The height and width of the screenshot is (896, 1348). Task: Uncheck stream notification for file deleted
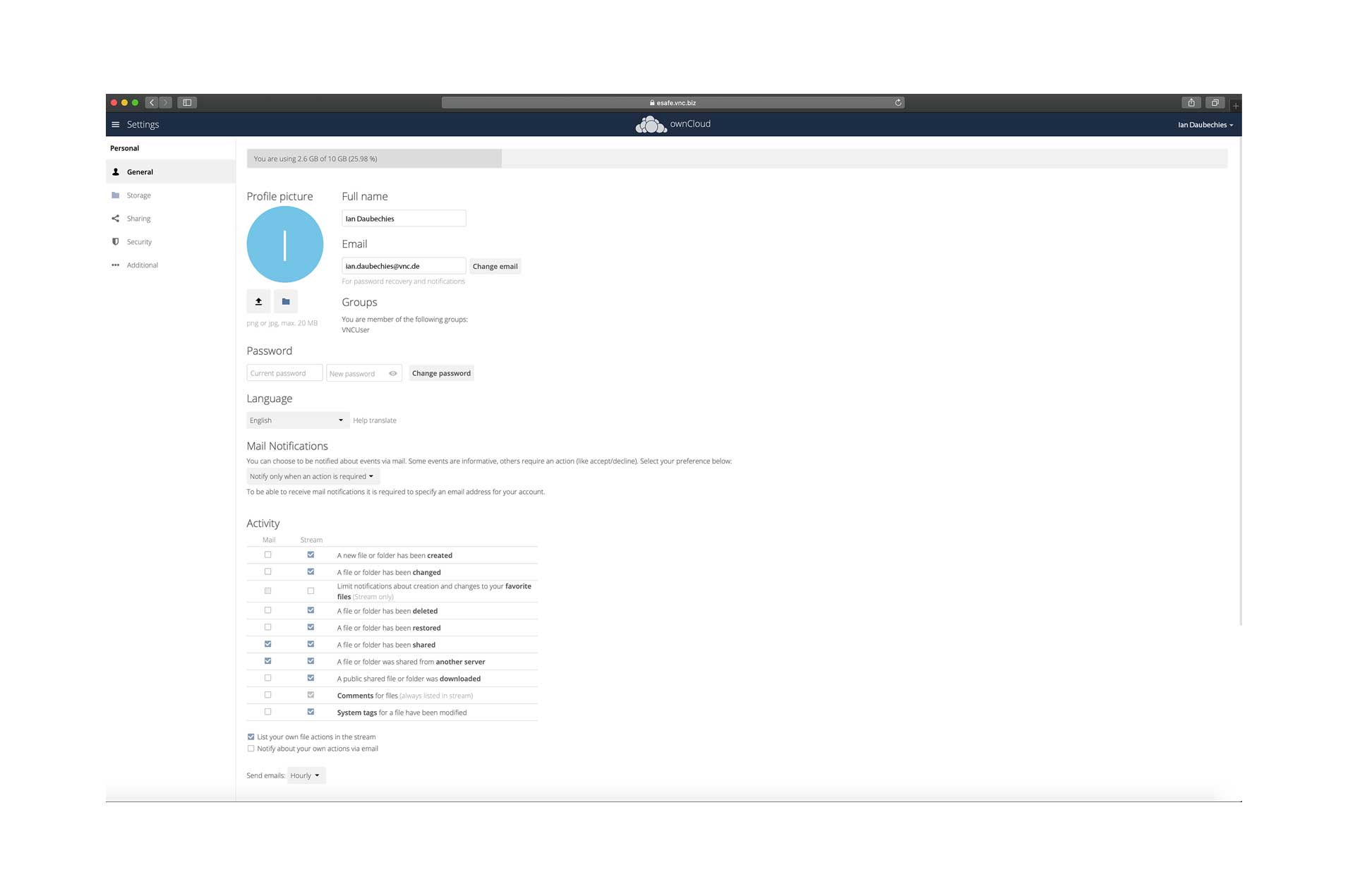click(x=311, y=610)
